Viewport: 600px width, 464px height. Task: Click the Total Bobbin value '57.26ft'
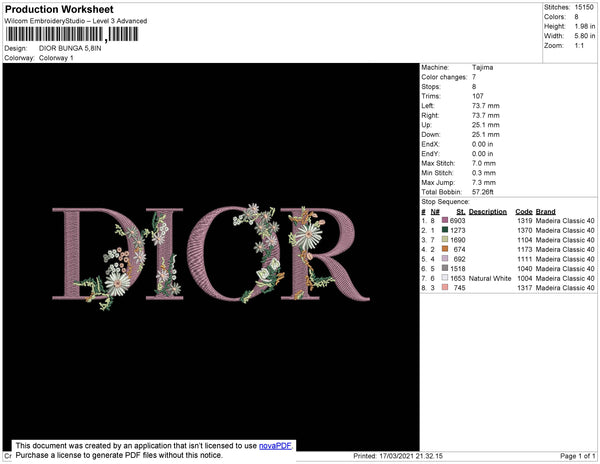483,192
